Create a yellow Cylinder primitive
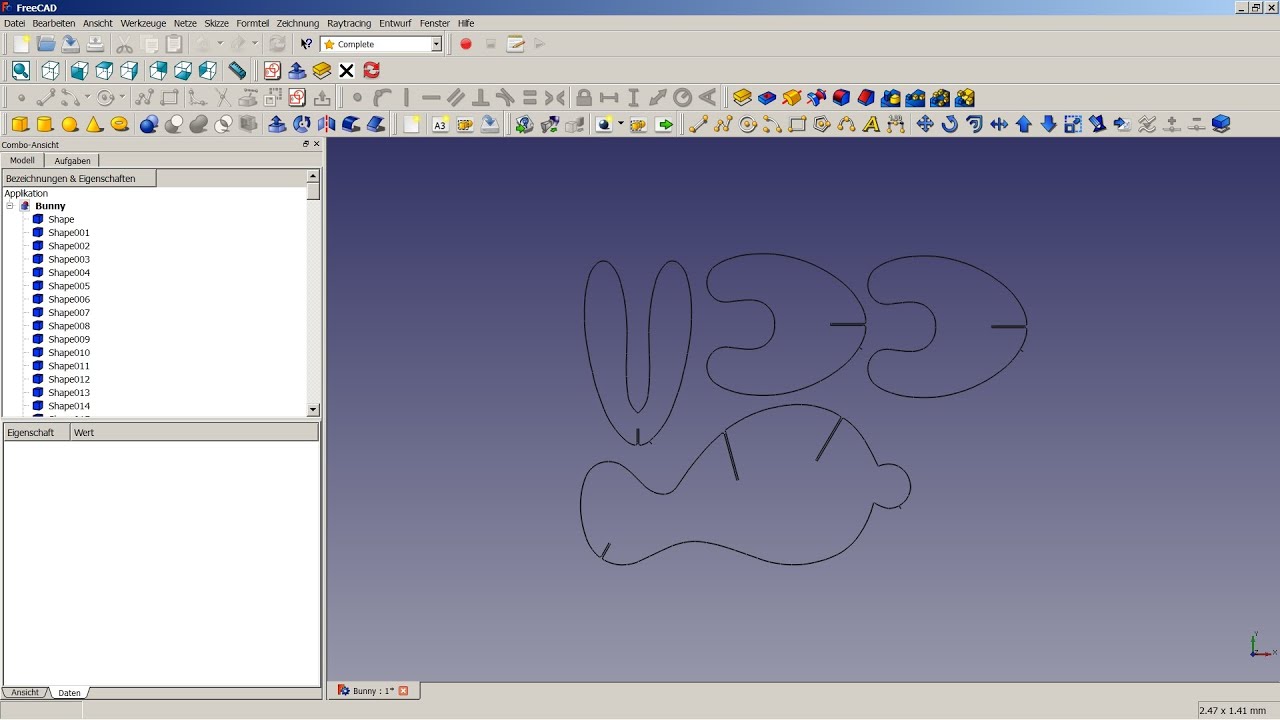The image size is (1280, 720). pyautogui.click(x=45, y=124)
